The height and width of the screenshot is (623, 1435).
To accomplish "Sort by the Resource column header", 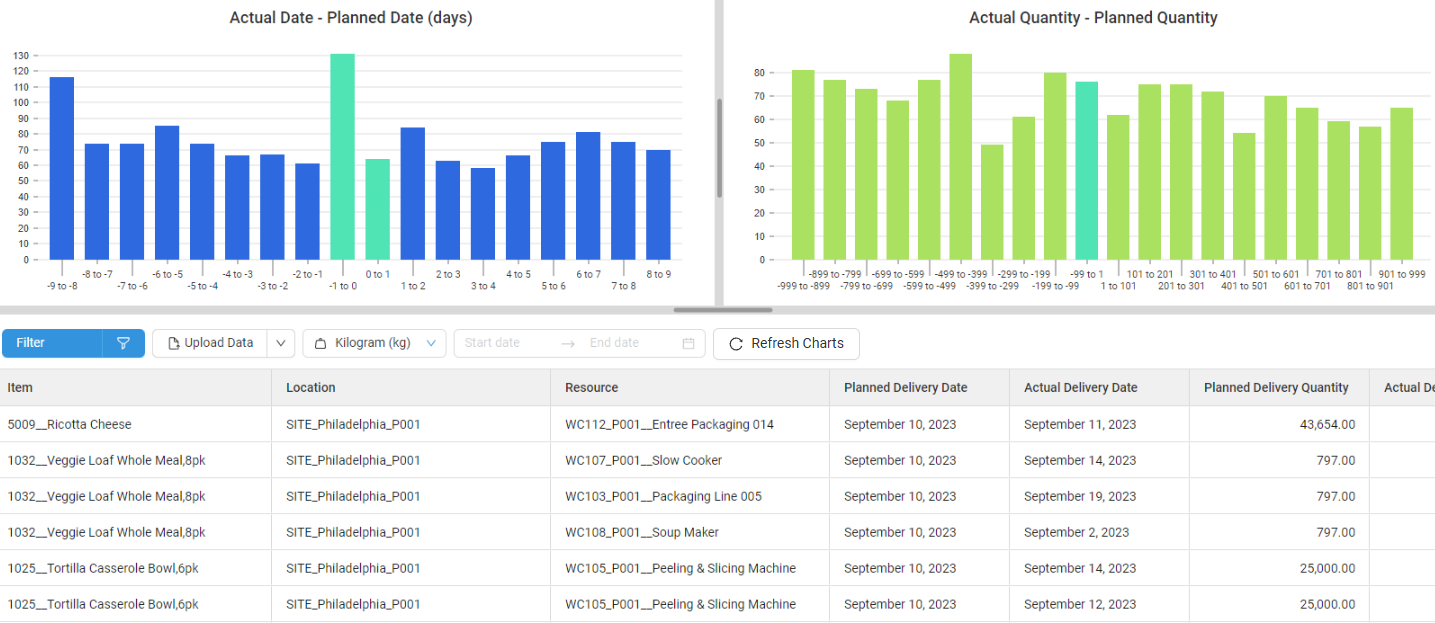I will pos(690,387).
